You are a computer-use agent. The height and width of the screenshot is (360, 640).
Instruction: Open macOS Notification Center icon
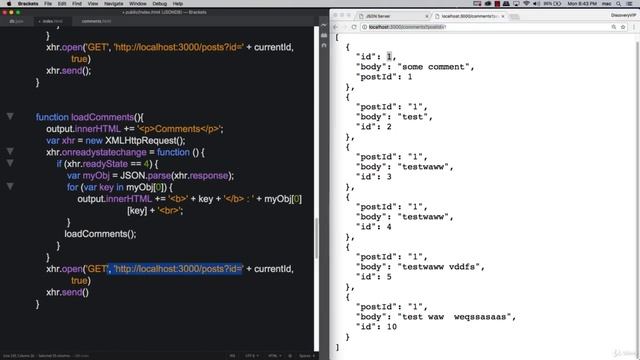coord(630,4)
